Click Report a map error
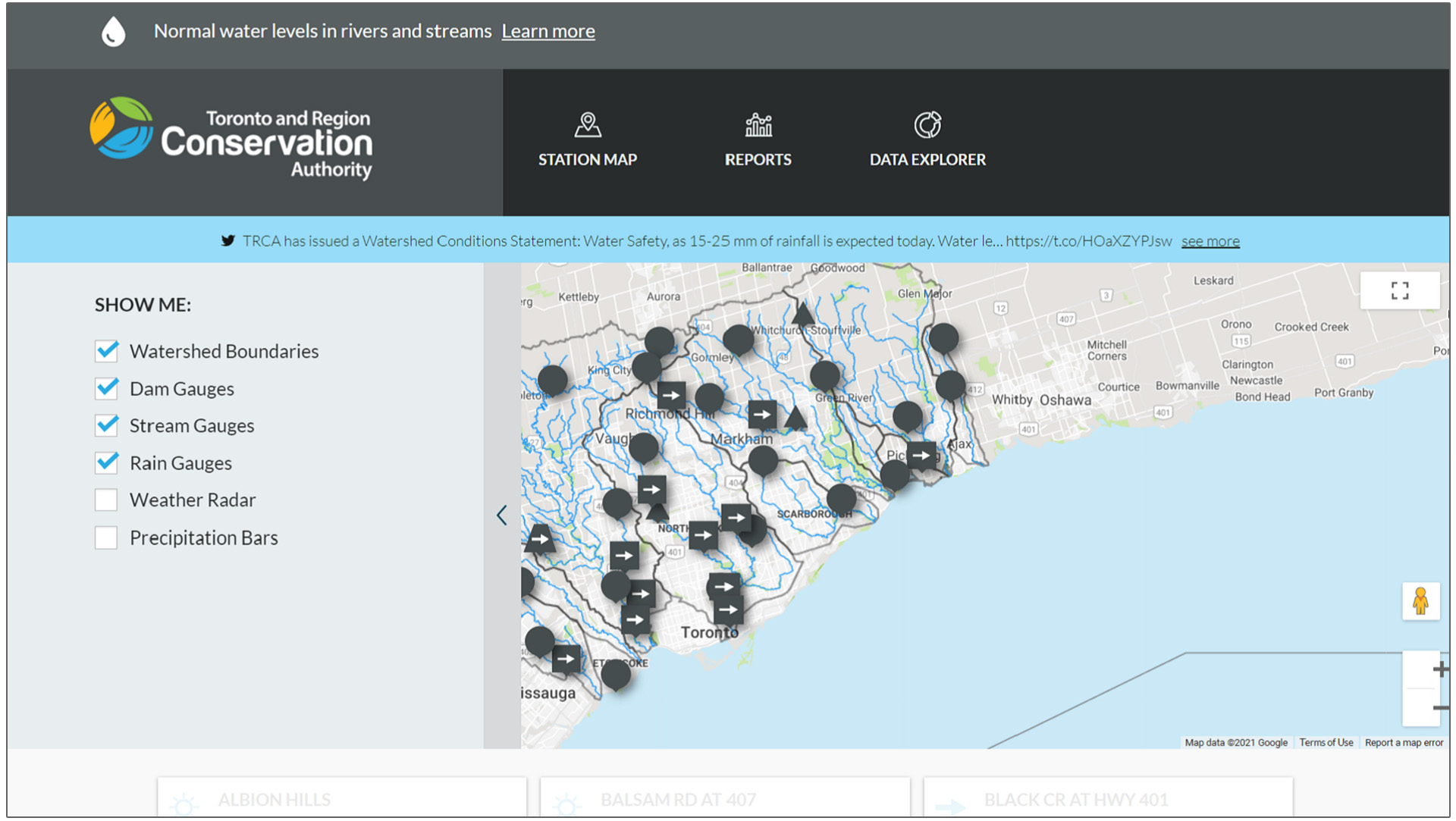This screenshot has height=821, width=1456. pos(1404,743)
